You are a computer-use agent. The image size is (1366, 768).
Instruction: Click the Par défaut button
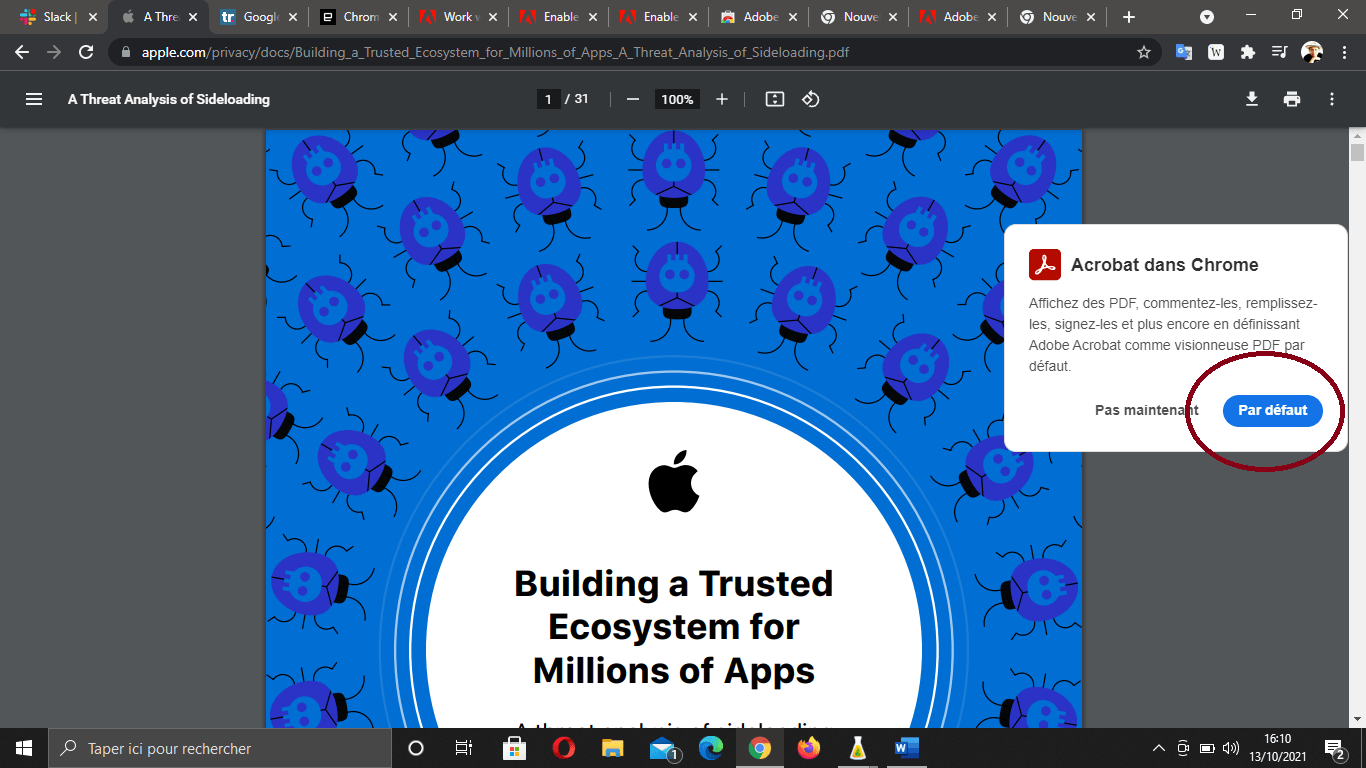click(x=1273, y=410)
